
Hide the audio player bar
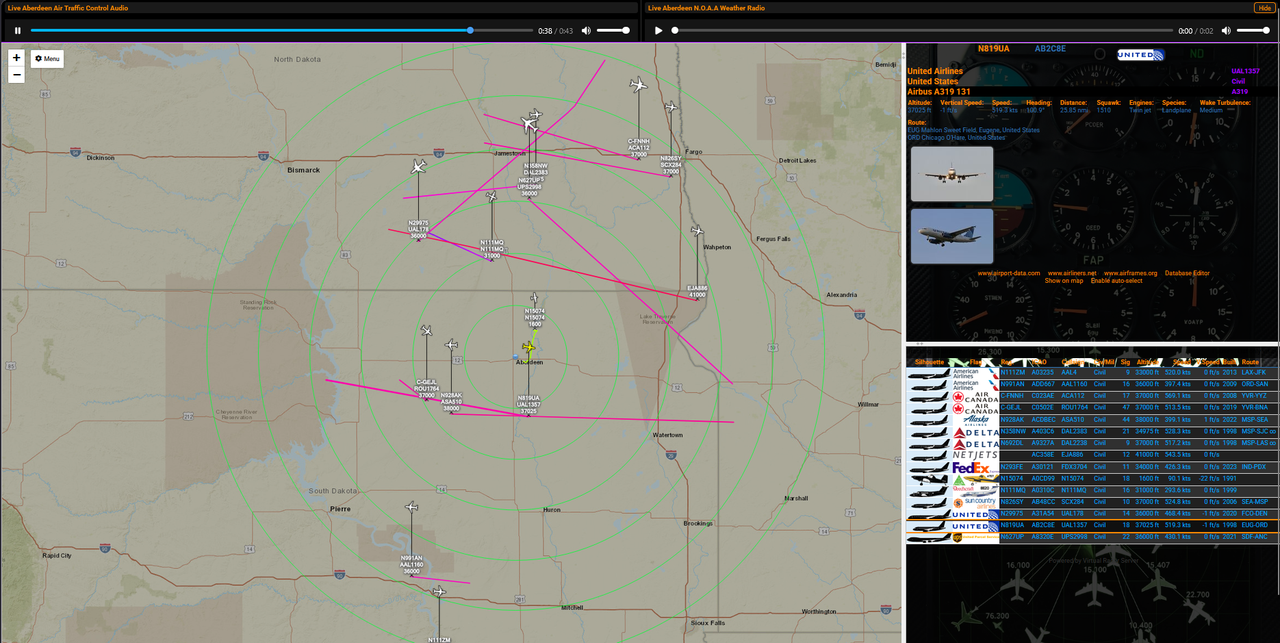click(x=1264, y=8)
